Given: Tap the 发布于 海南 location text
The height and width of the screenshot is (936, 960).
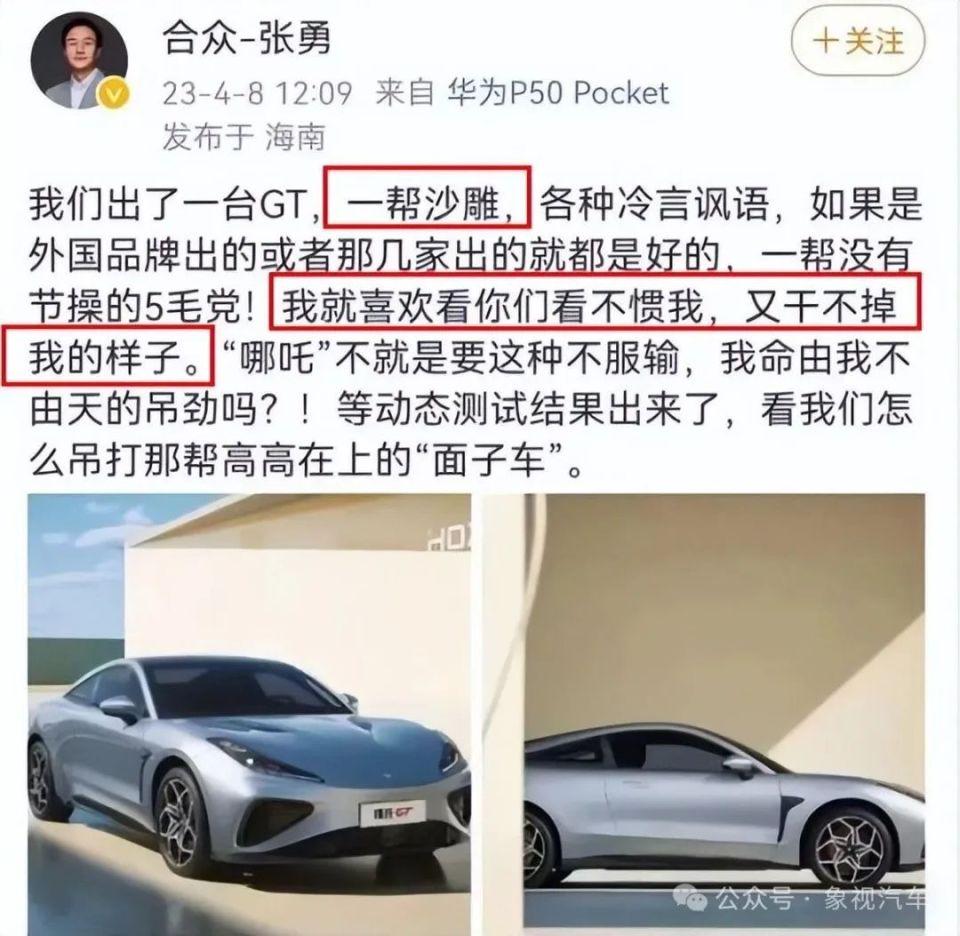Looking at the screenshot, I should point(244,137).
